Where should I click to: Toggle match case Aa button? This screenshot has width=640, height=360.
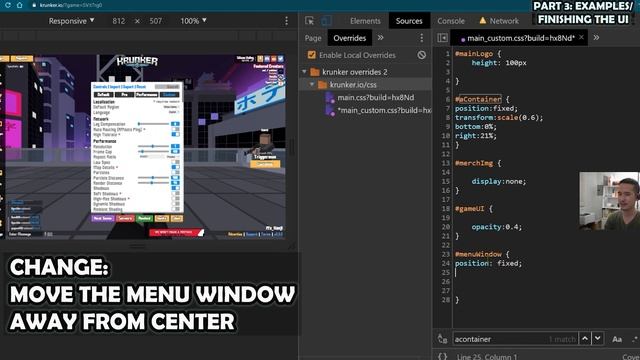pos(617,339)
